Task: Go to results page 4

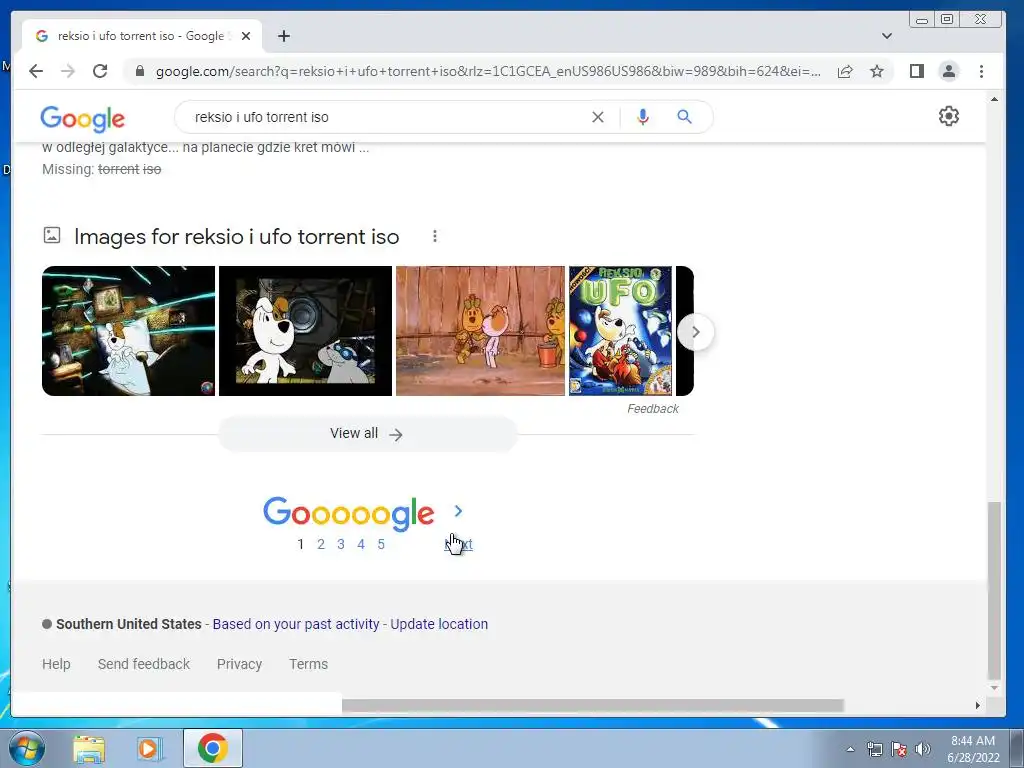Action: 360,544
